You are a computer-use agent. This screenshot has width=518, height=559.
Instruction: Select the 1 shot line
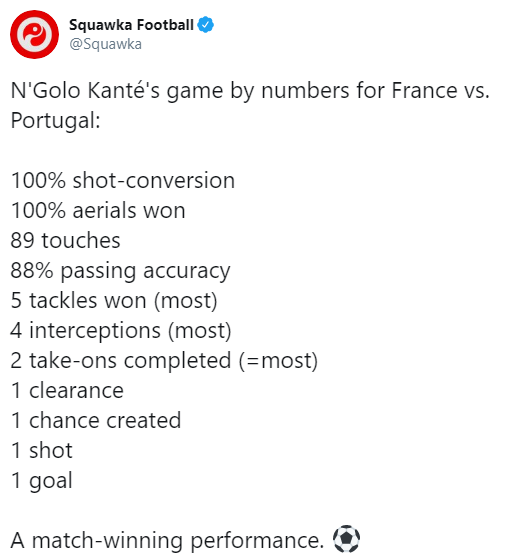point(42,450)
